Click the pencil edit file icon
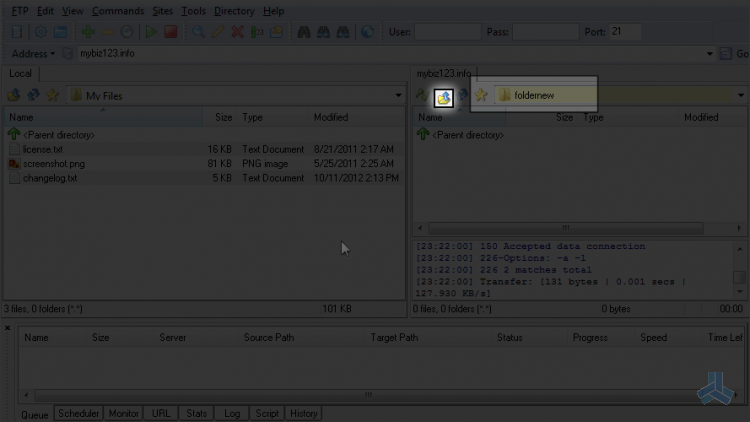Viewport: 750px width, 422px height. tap(218, 32)
